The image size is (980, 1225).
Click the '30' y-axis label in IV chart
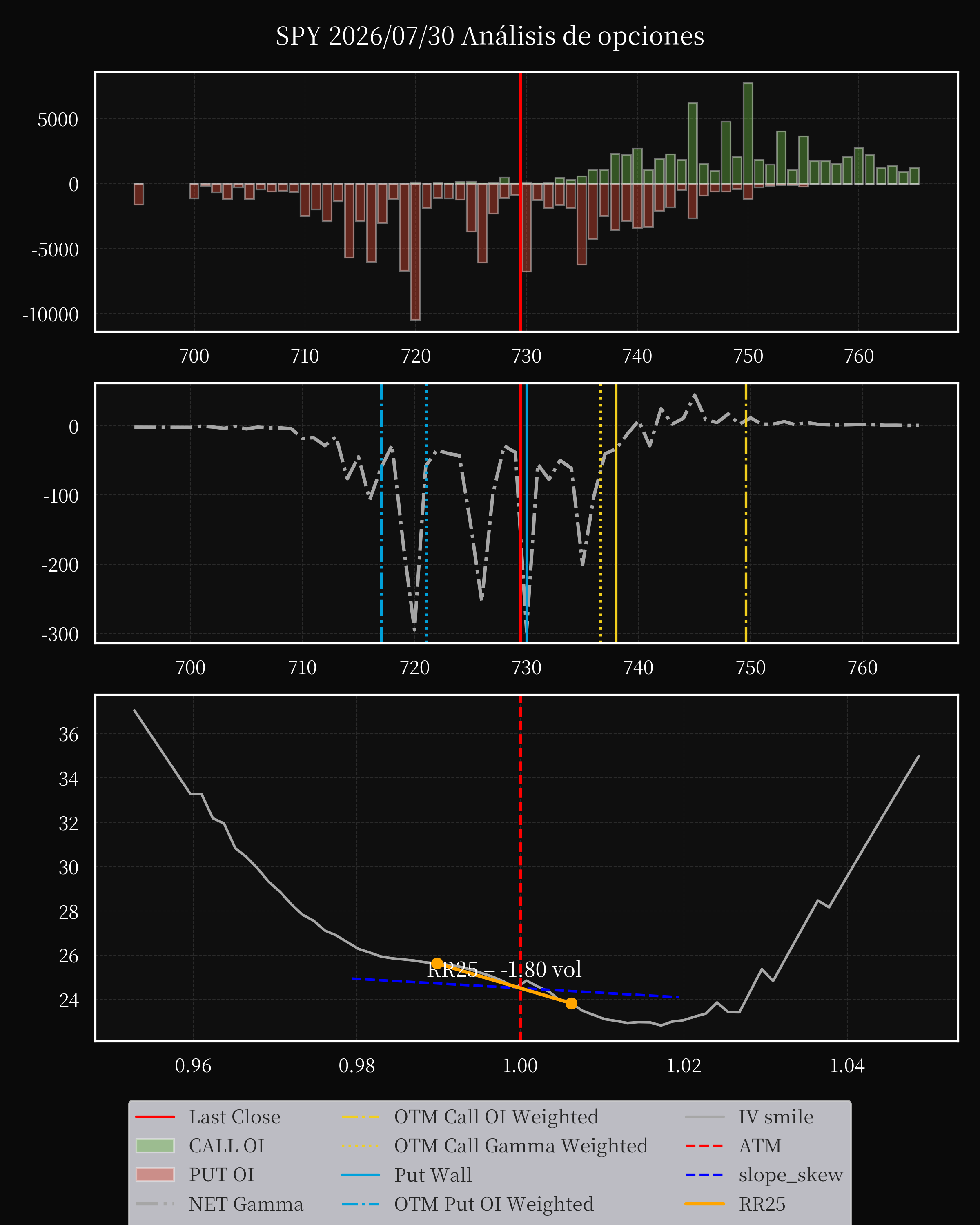pyautogui.click(x=69, y=868)
